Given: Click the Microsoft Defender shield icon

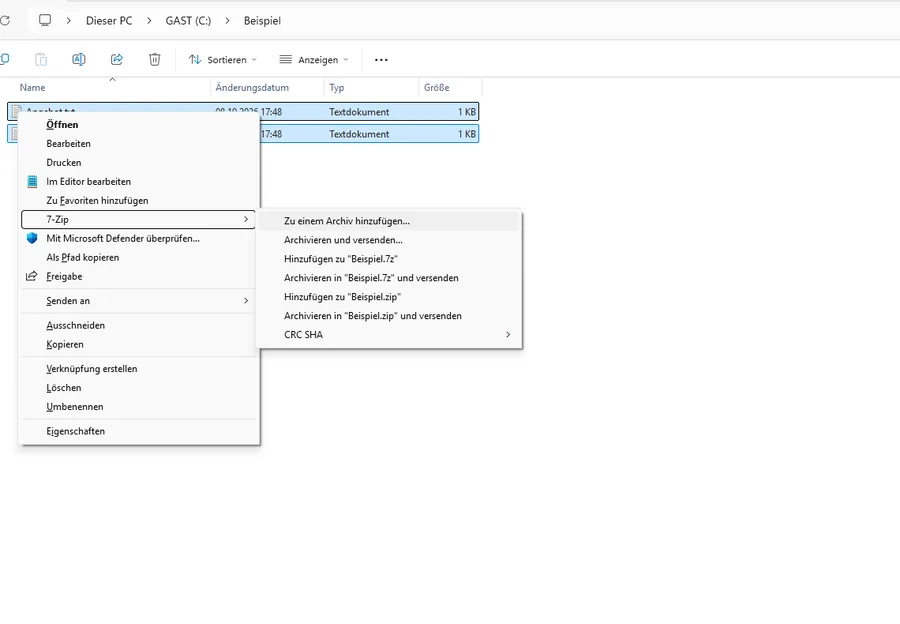Looking at the screenshot, I should pyautogui.click(x=32, y=238).
